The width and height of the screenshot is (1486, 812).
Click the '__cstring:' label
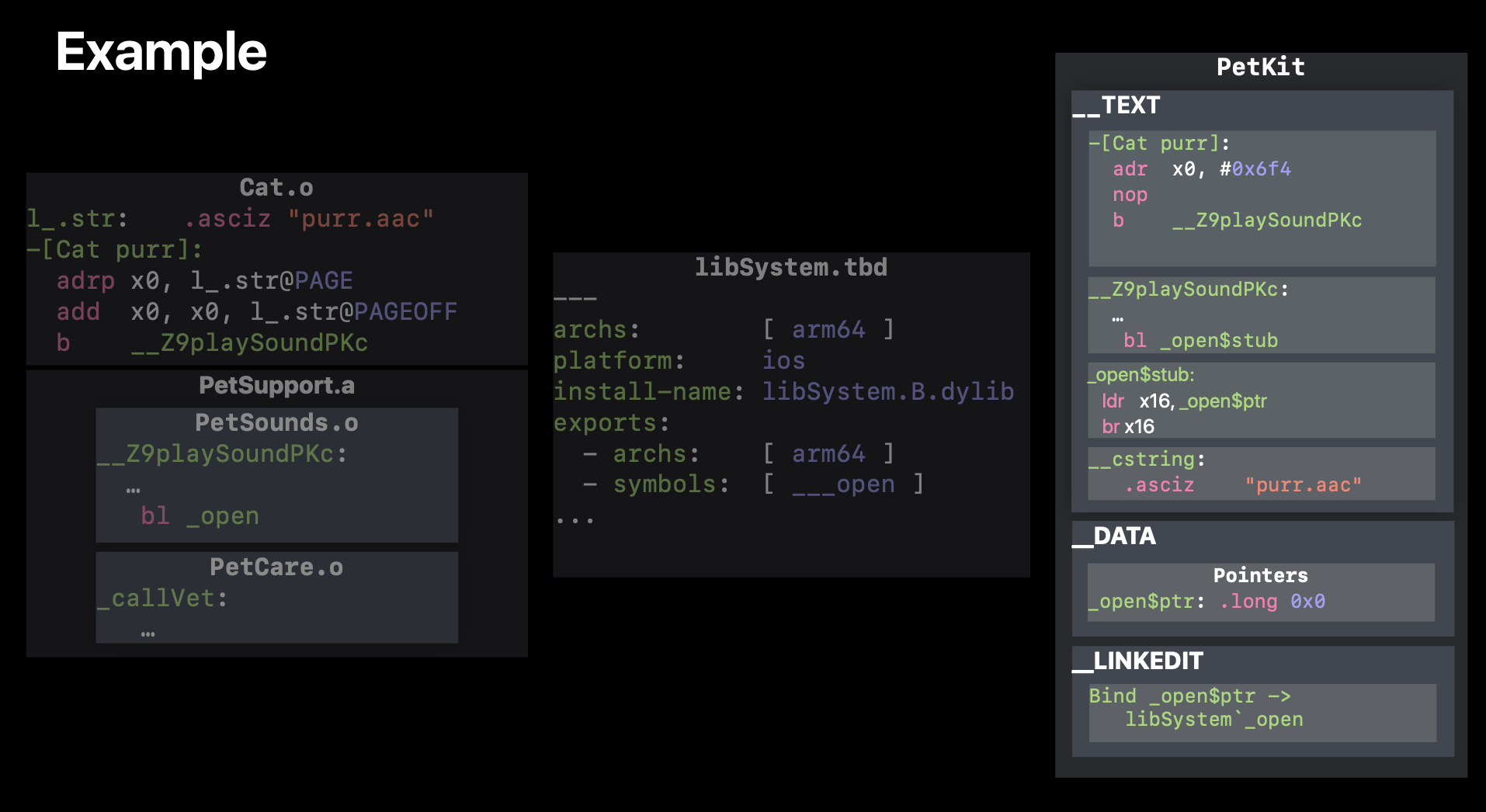pos(1147,459)
